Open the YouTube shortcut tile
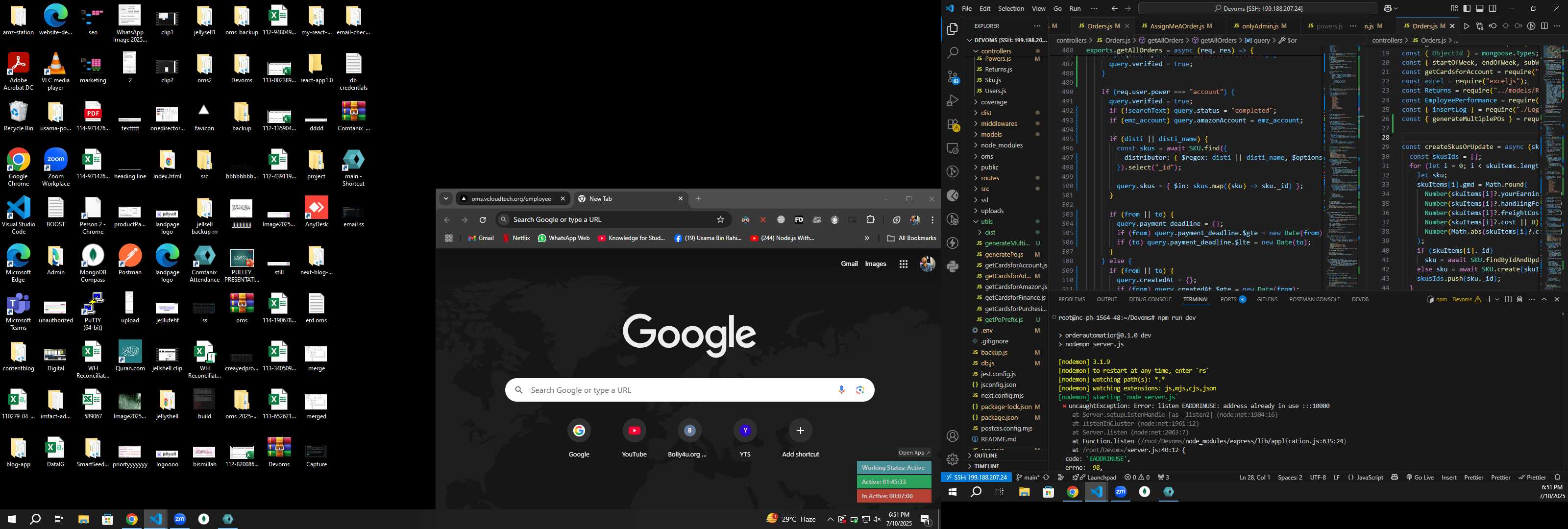1568x529 pixels. click(634, 438)
